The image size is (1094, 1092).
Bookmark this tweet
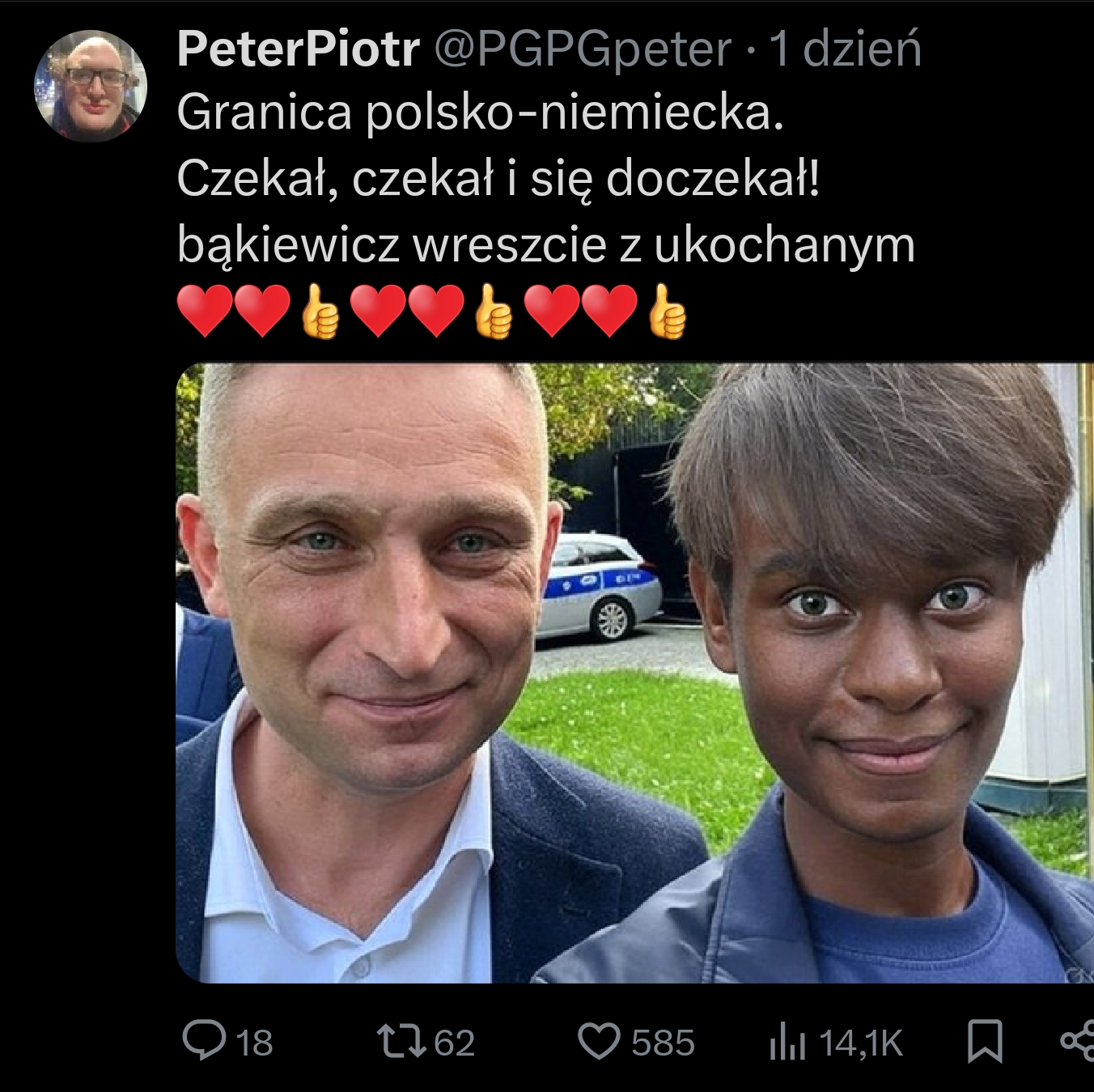(x=986, y=1042)
